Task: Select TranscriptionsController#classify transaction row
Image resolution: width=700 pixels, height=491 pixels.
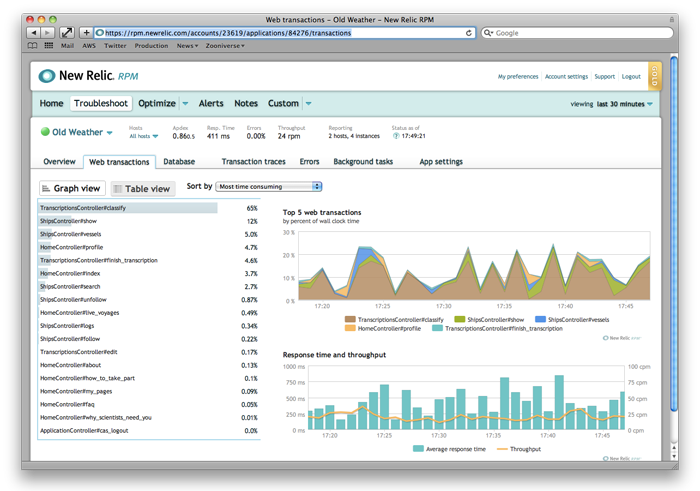Action: (149, 208)
